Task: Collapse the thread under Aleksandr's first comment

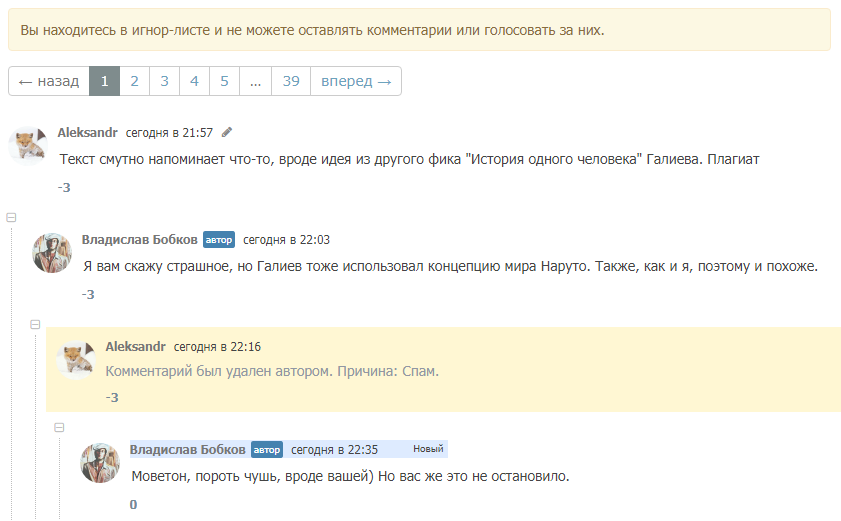Action: (x=11, y=216)
